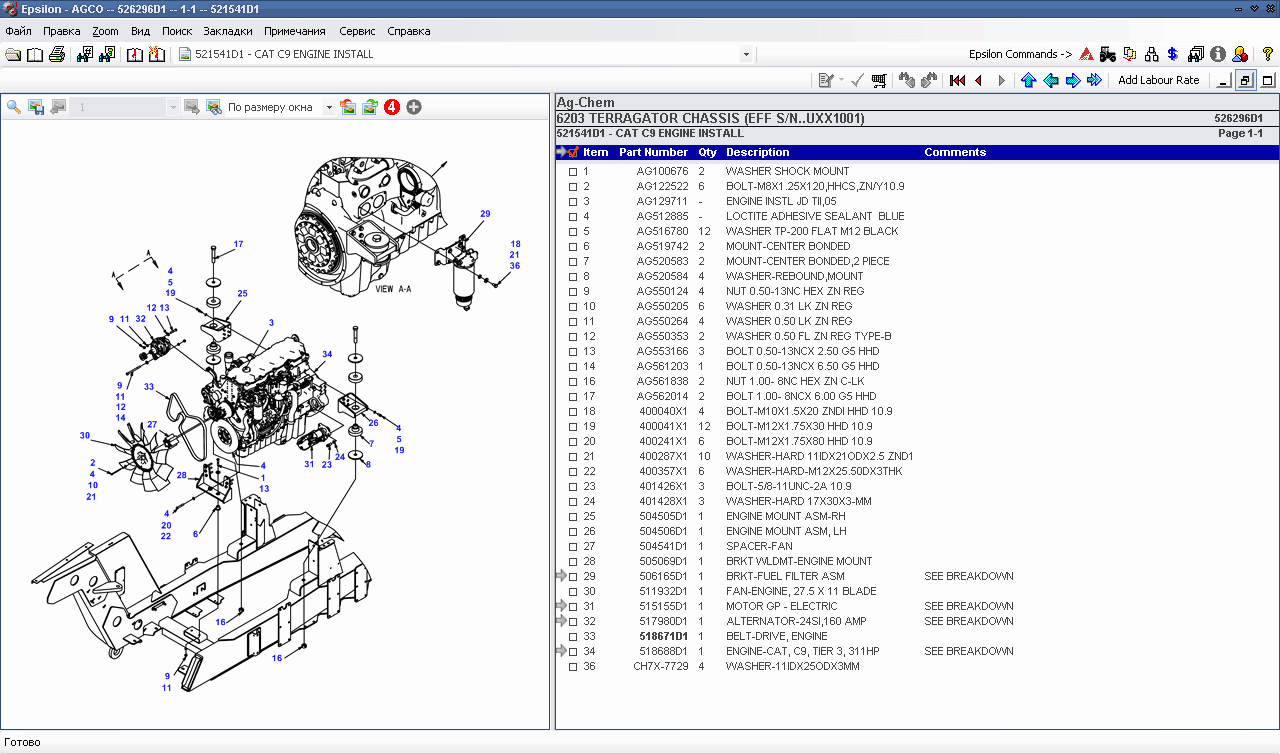Click the Add Labour Rate button

coord(1158,80)
